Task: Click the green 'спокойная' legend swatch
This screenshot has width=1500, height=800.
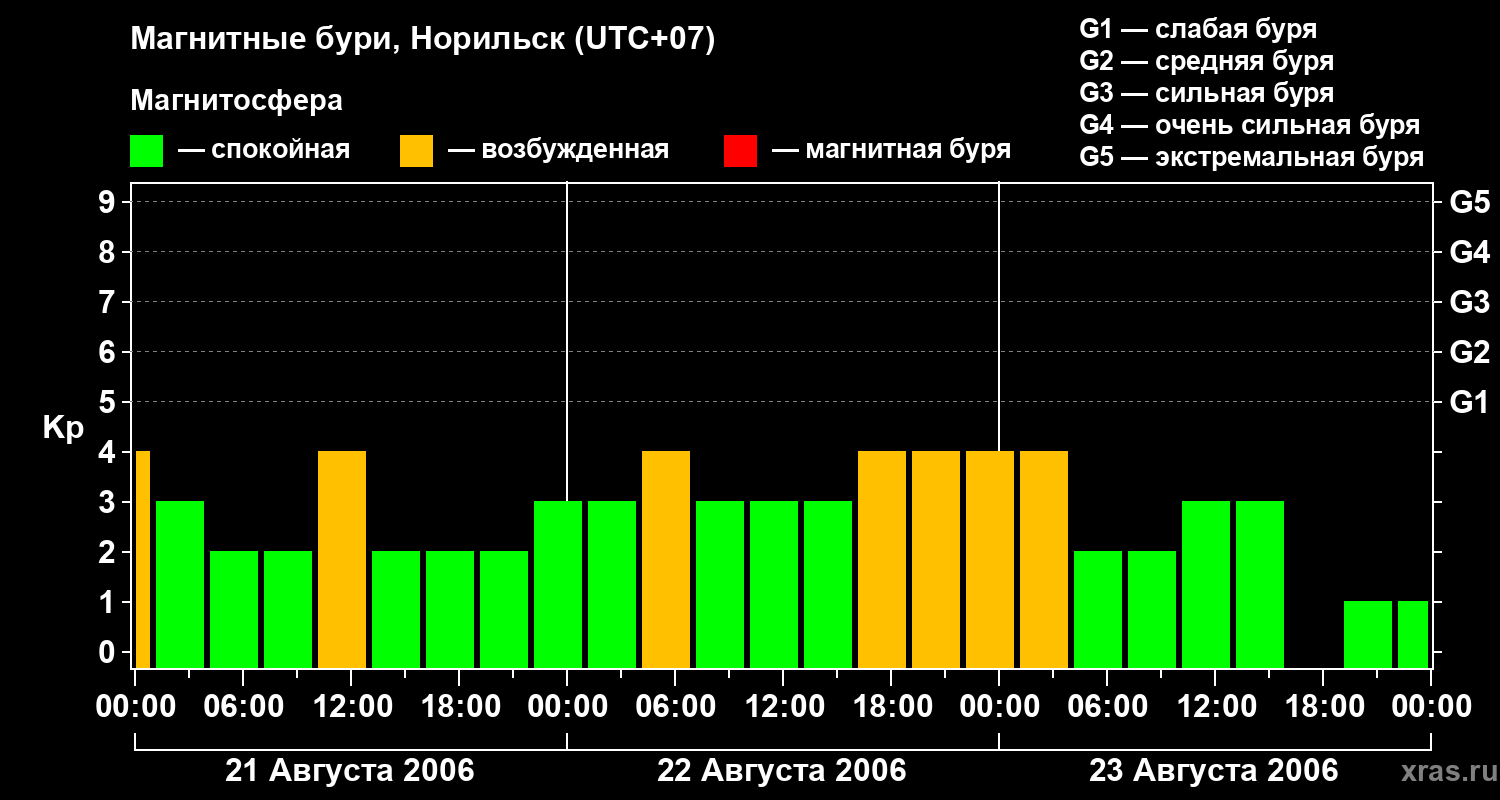Action: [x=146, y=151]
